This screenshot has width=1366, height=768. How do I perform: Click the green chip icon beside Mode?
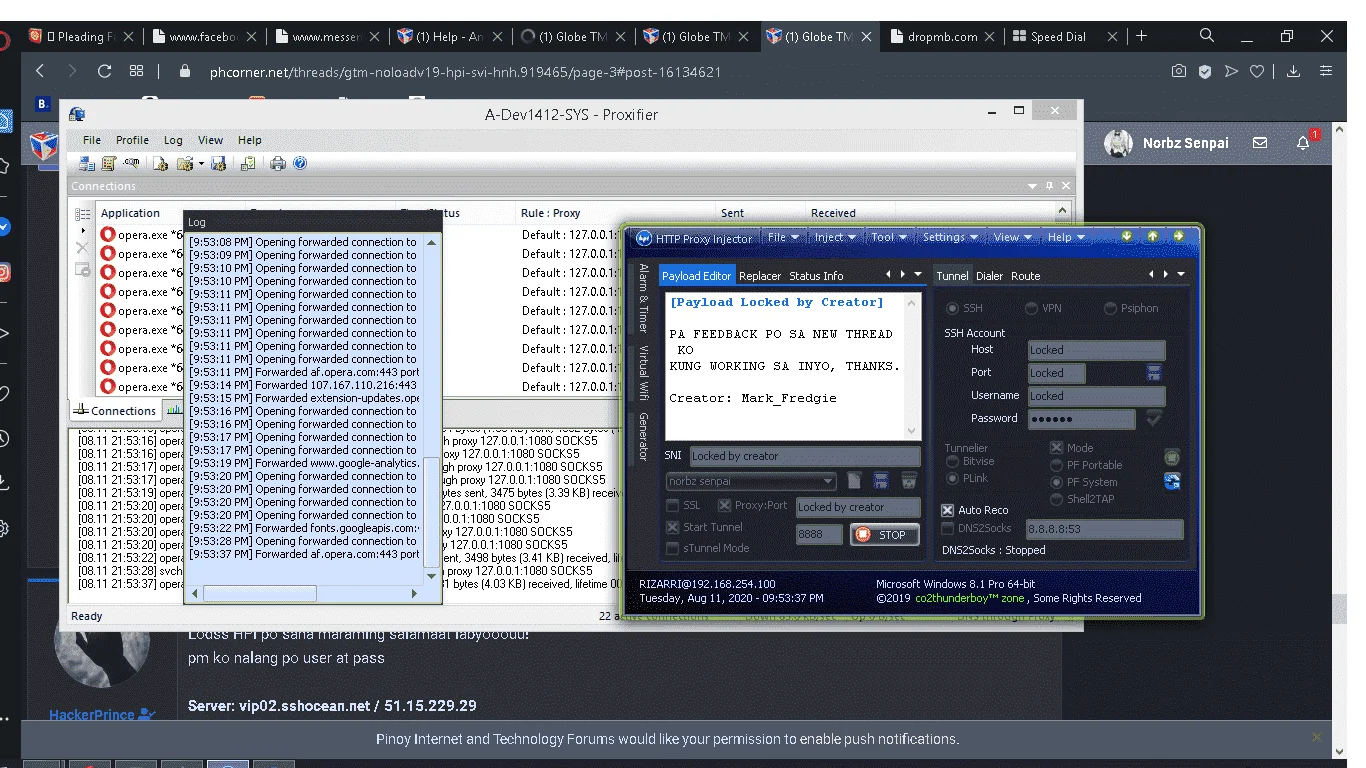coord(1172,457)
